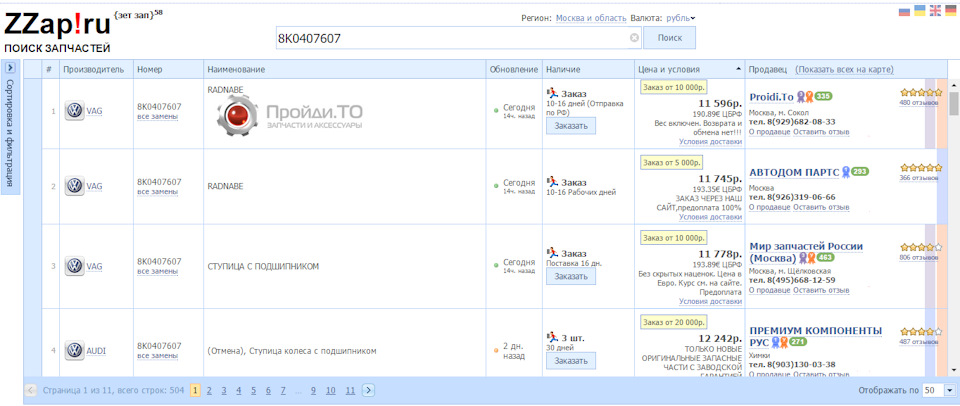Open the Валюта рубль dropdown
The image size is (960, 406).
681,18
